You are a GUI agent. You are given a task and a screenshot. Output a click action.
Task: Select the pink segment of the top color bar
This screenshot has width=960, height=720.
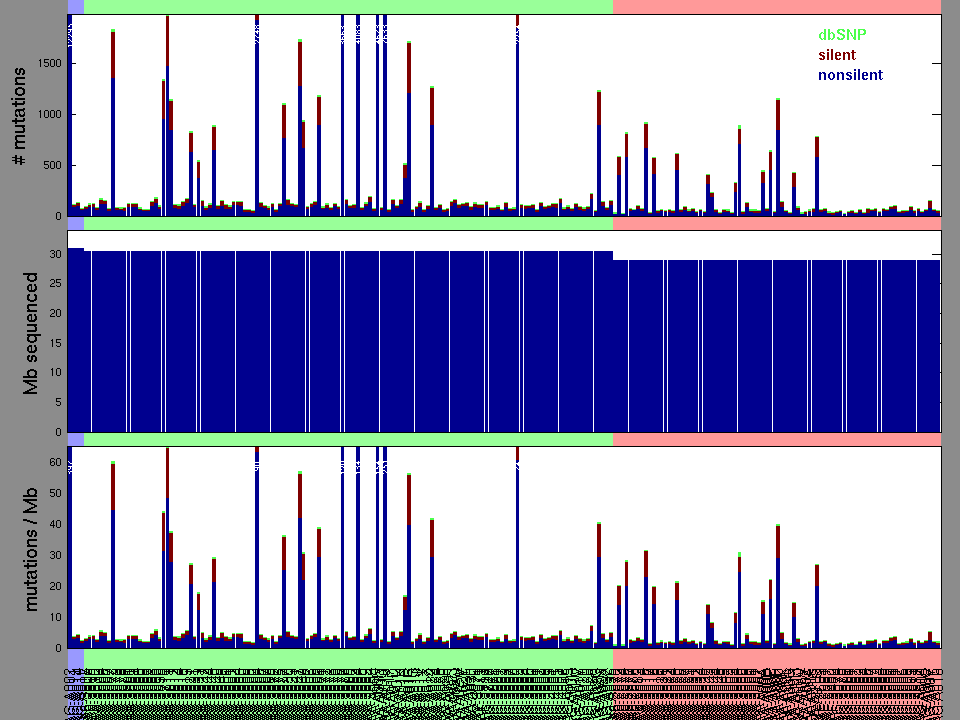[776, 7]
